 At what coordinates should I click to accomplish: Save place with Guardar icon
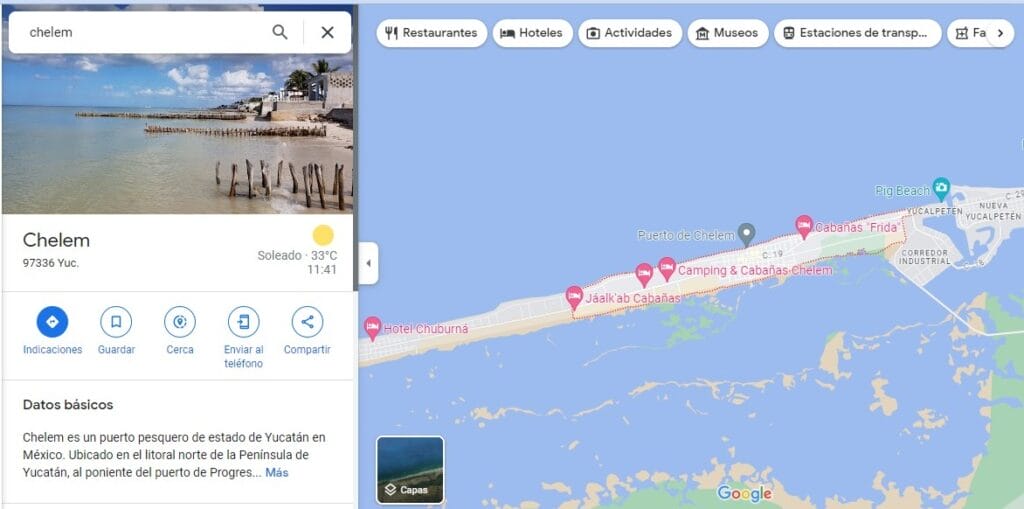(116, 321)
